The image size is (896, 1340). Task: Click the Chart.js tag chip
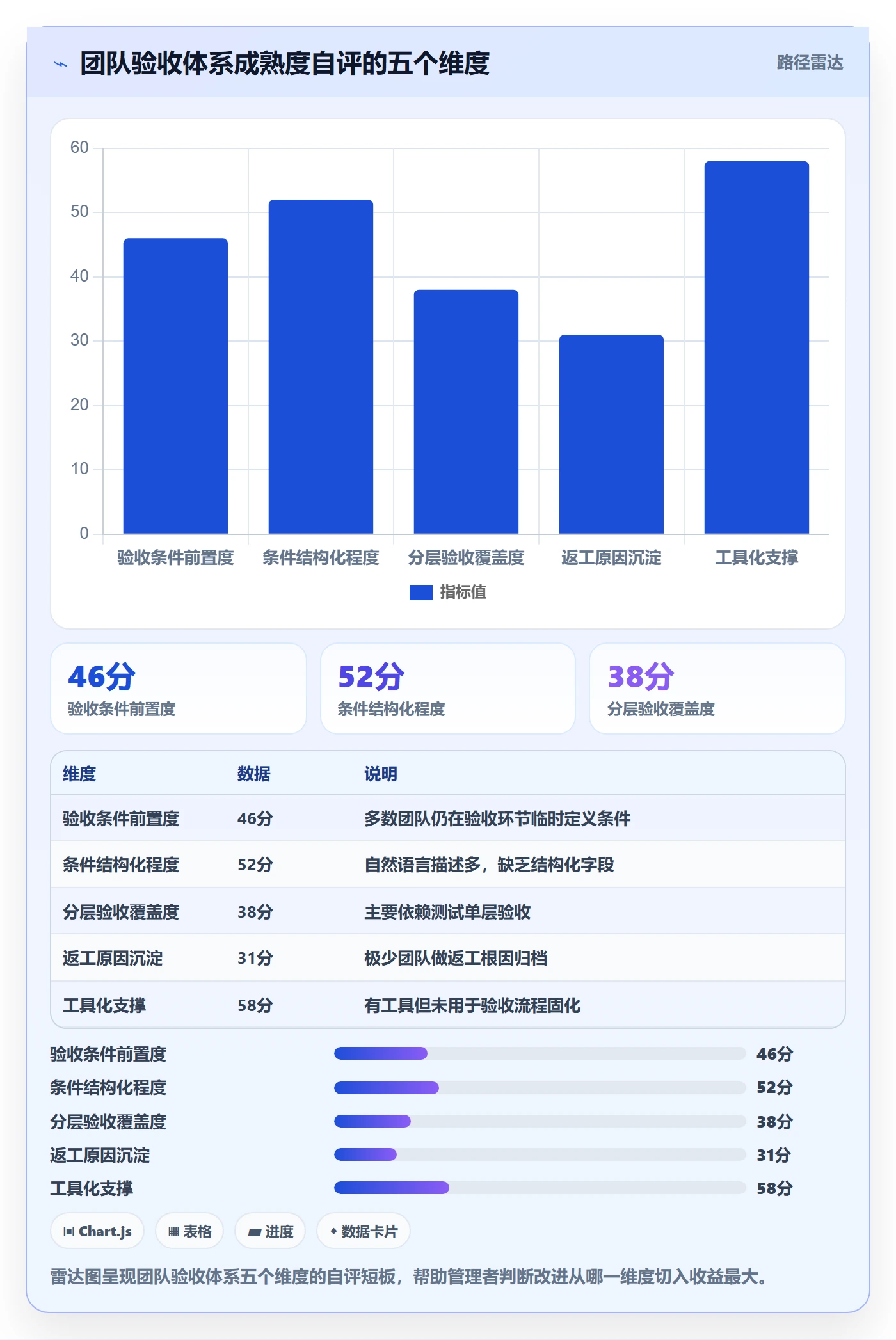point(97,1231)
